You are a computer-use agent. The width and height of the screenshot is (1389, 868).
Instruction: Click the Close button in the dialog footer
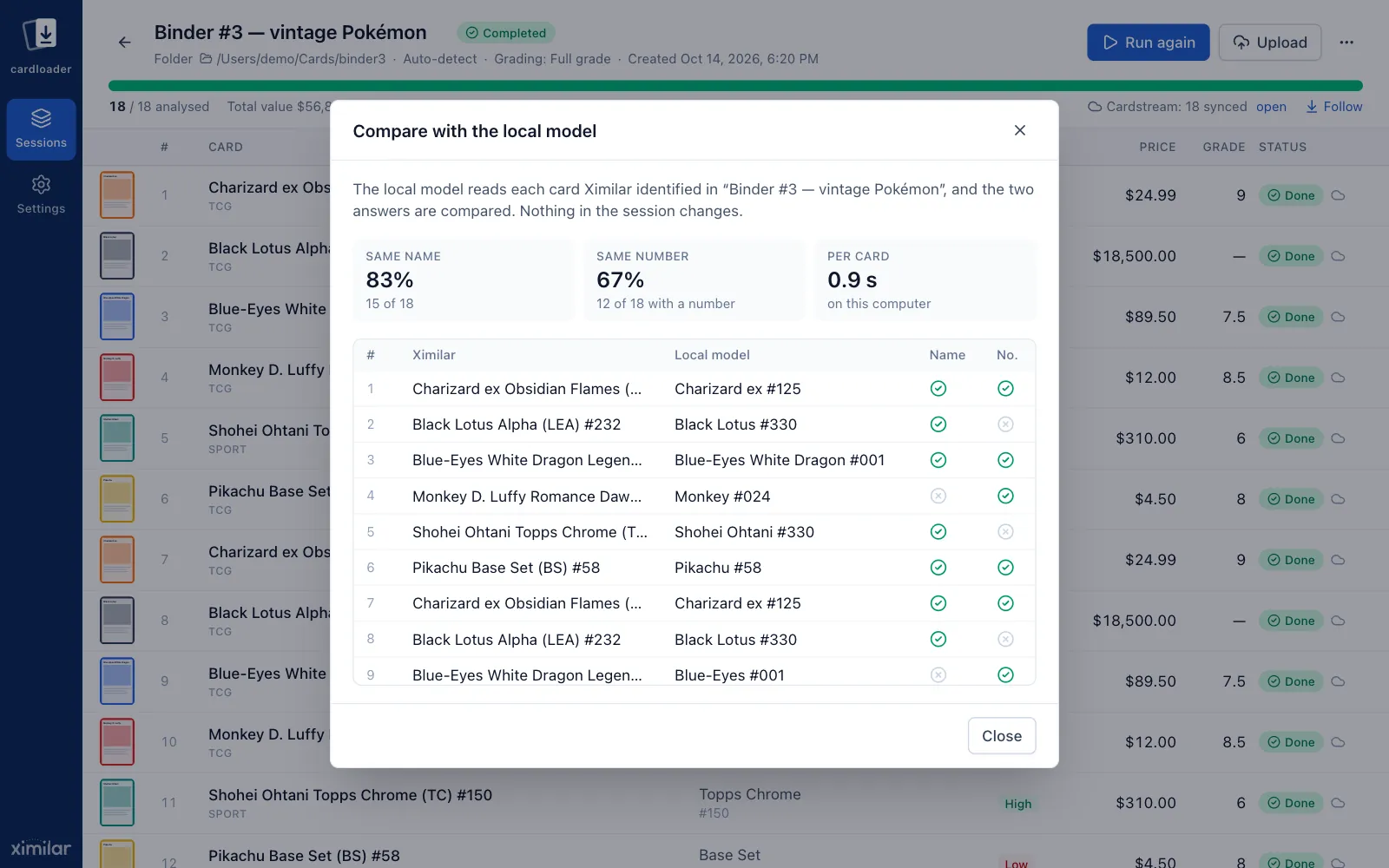click(1002, 736)
